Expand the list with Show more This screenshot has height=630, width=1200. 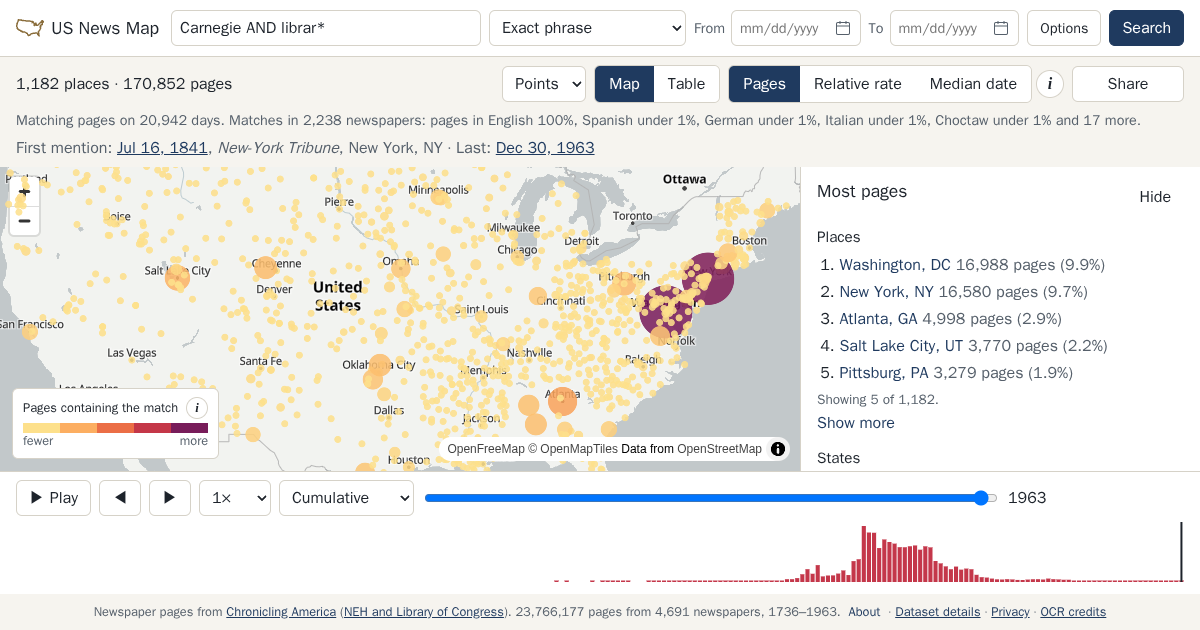click(x=856, y=423)
